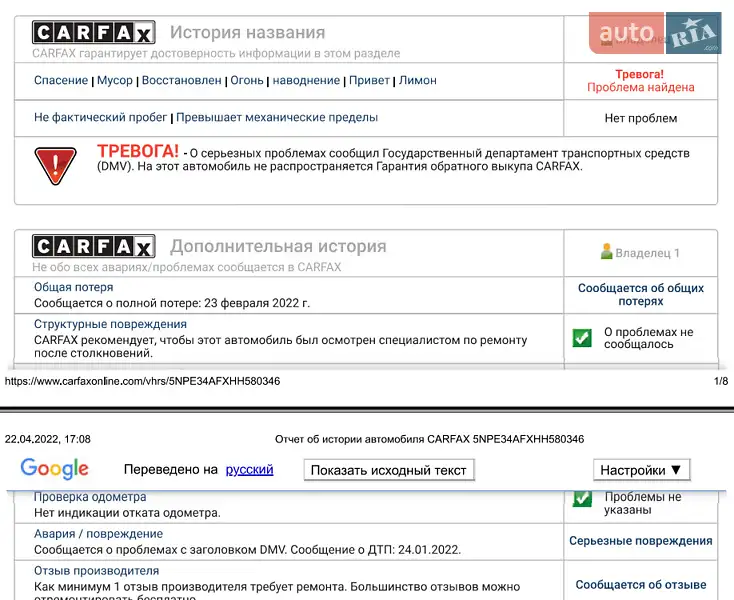
Task: Click the Google logo in translate bar
Action: click(x=54, y=469)
